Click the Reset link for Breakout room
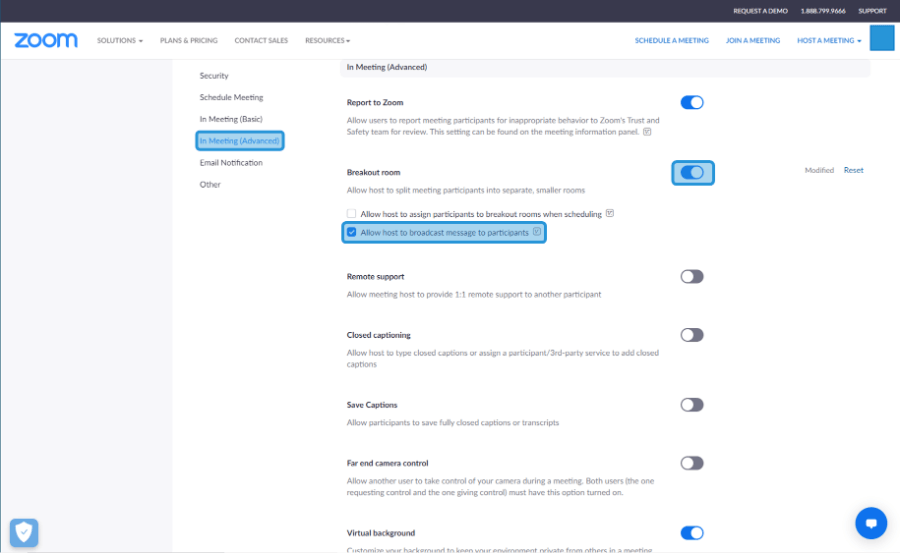 [853, 170]
